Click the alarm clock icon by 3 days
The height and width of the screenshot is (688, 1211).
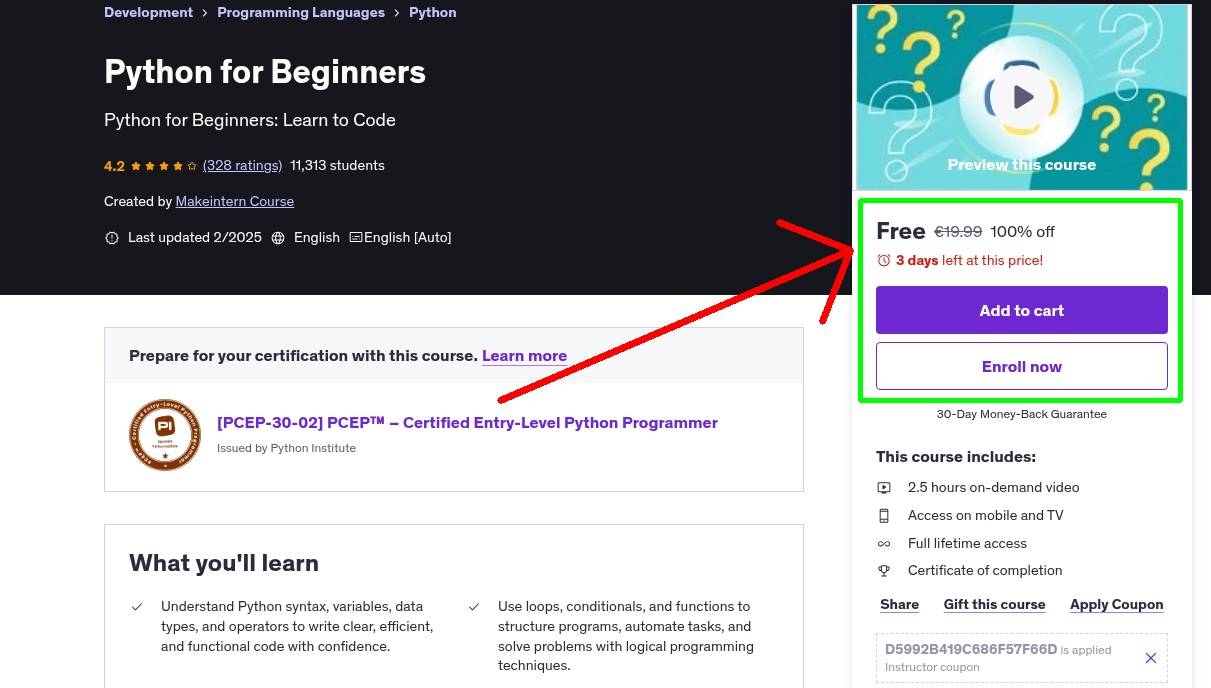click(884, 260)
